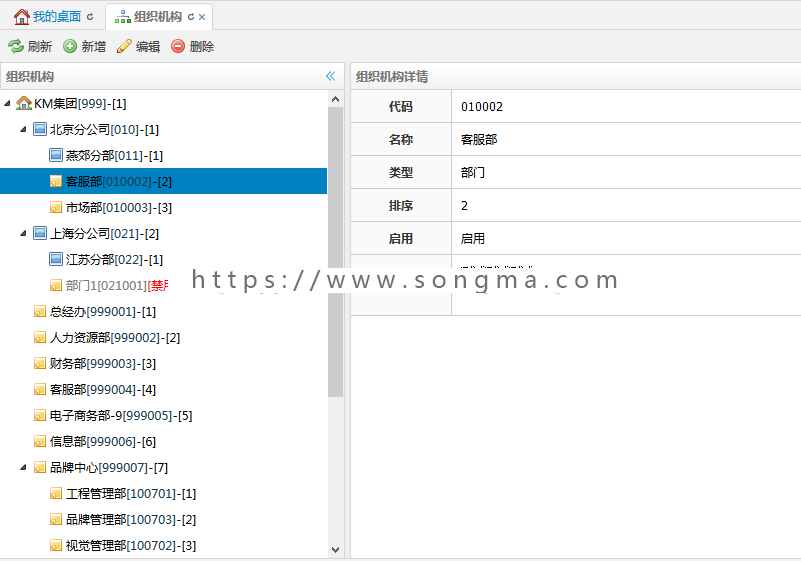Screen dimensions: 801x561
Task: Click the folder icon beside 部门1[021001]
Action: (x=56, y=285)
